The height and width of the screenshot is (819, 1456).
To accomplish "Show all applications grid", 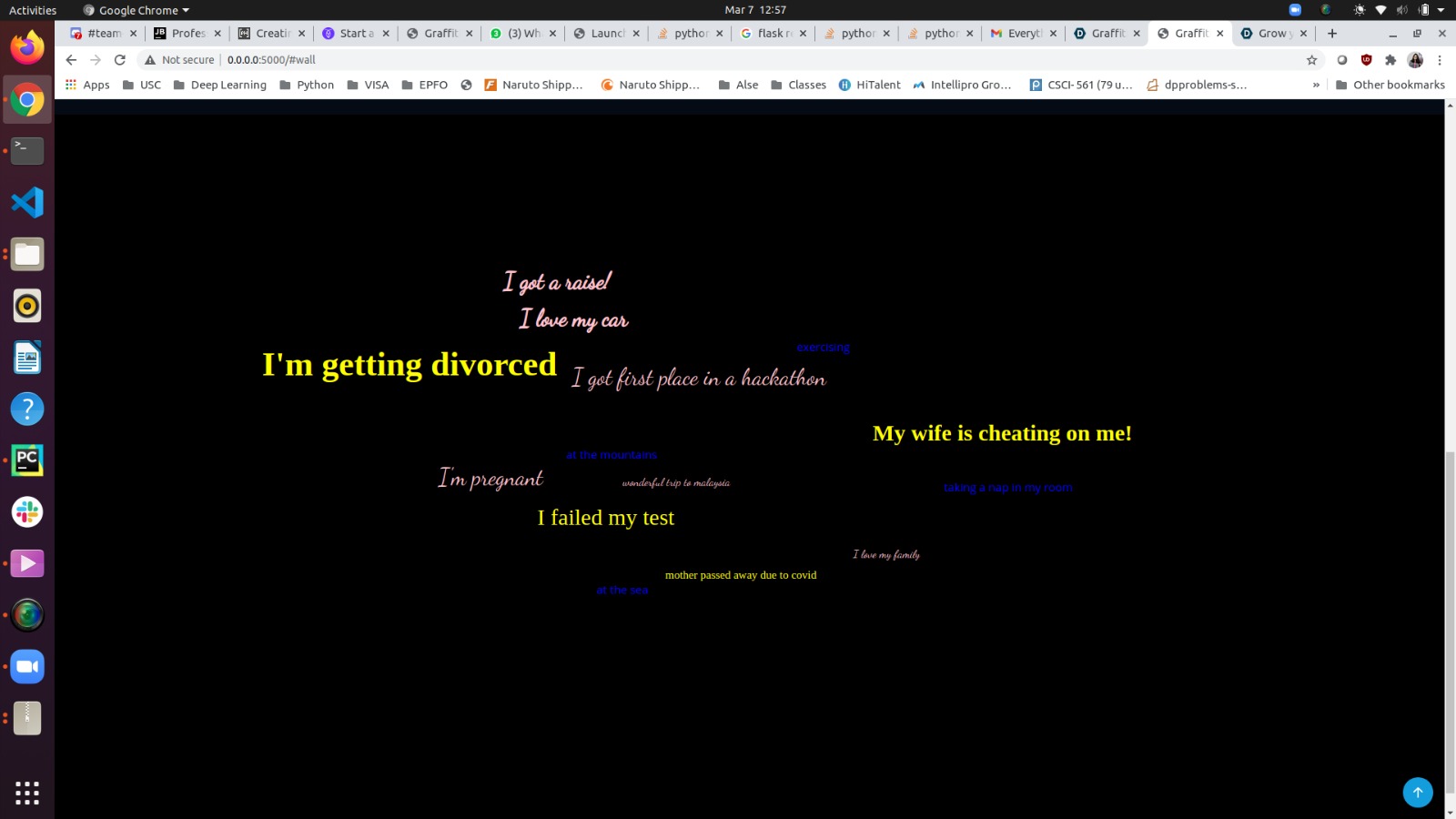I will coord(27,793).
